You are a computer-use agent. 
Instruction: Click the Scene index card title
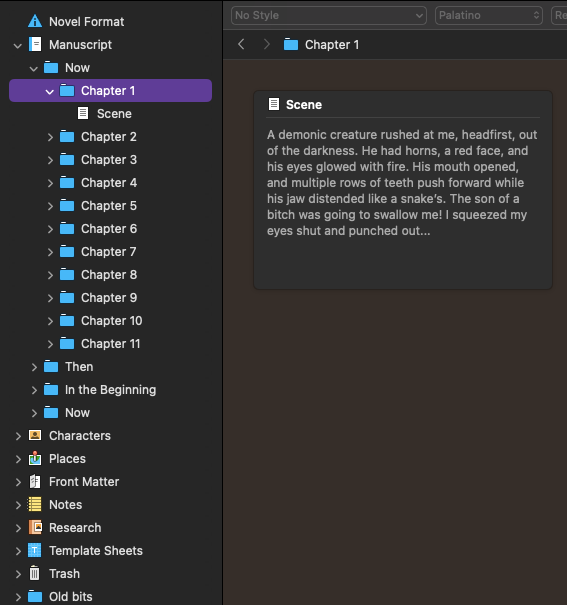pos(304,105)
